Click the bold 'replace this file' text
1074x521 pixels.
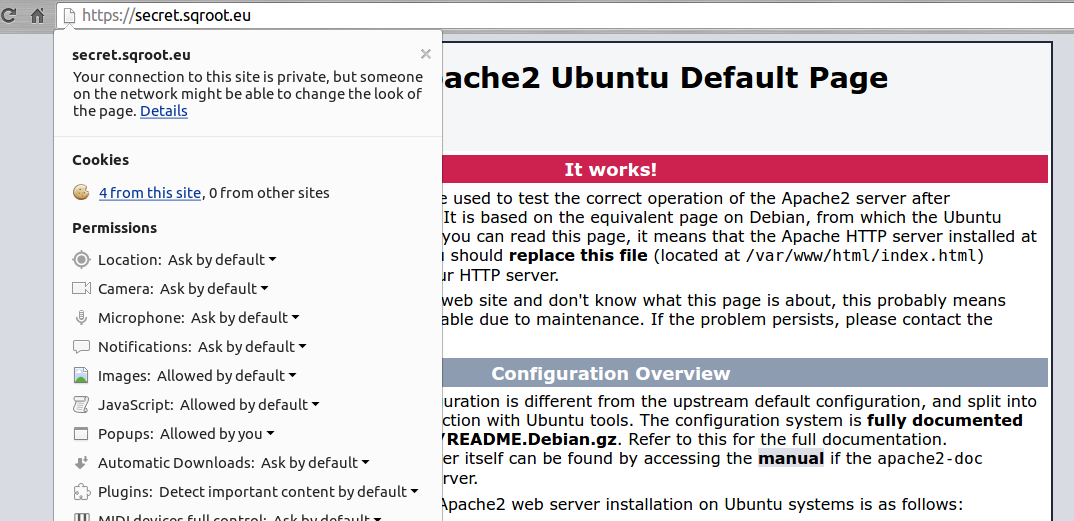point(578,256)
